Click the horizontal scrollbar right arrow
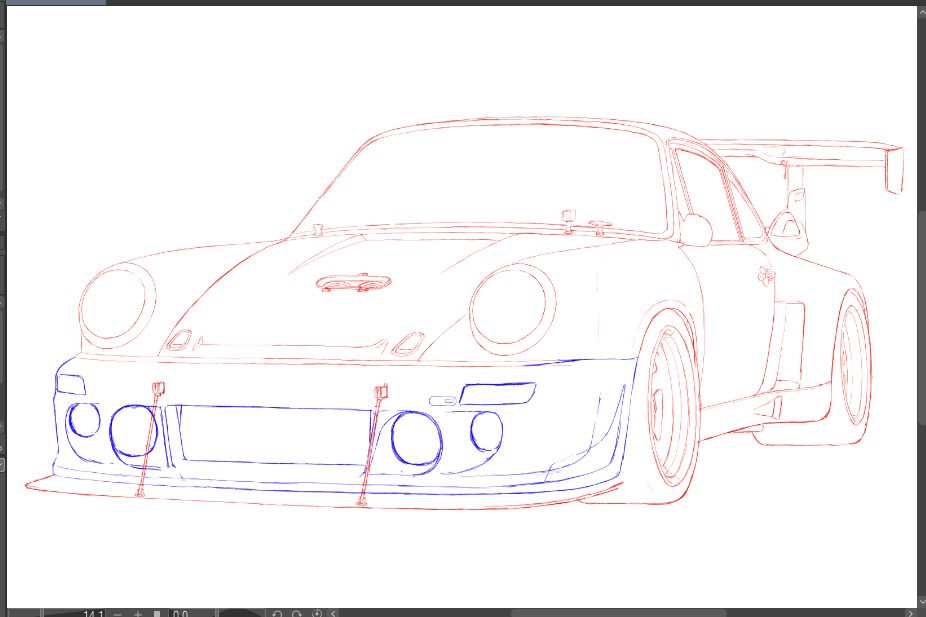Viewport: 926px width, 617px height. pyautogui.click(x=910, y=613)
